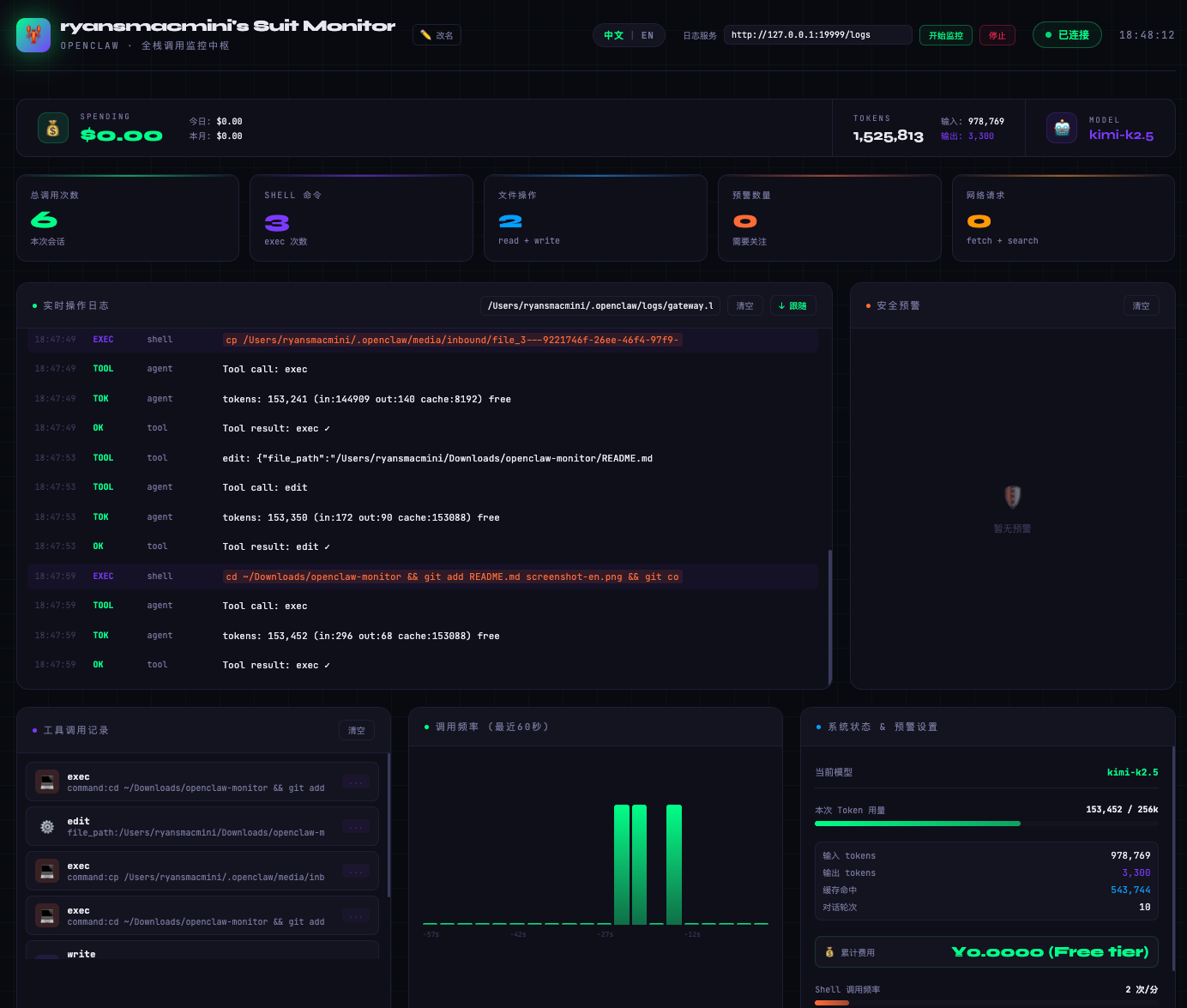Click the partially visible write tool record
The width and height of the screenshot is (1187, 1008).
[202, 951]
